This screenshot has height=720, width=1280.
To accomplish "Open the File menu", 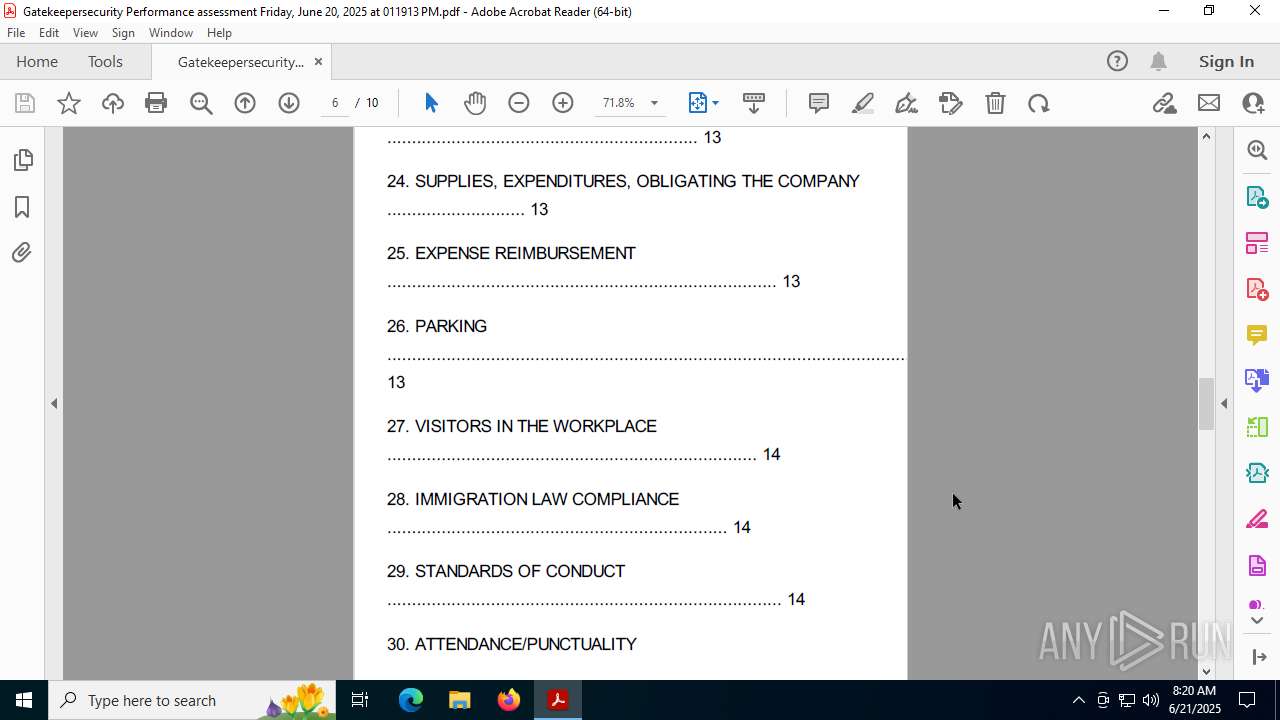I will (16, 33).
